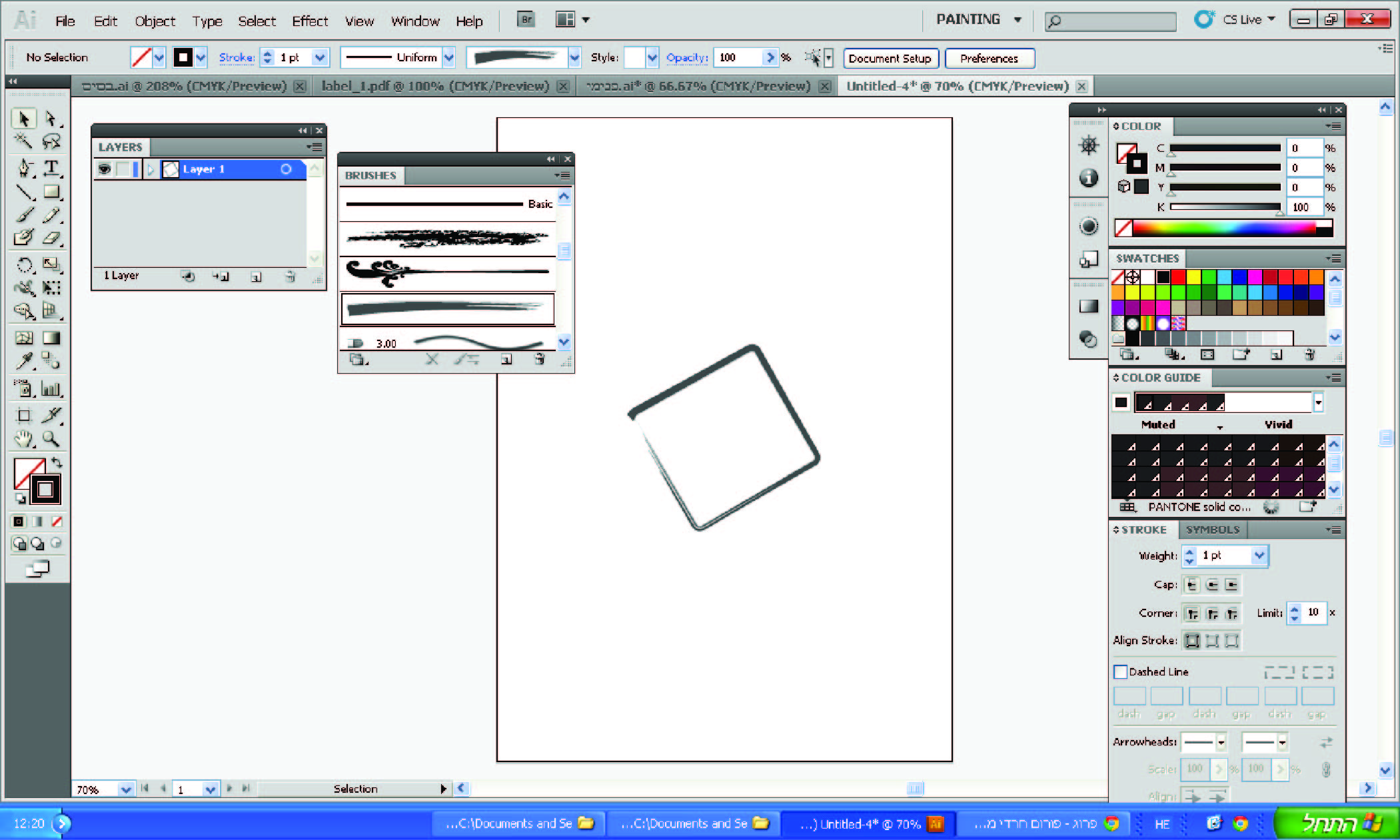The height and width of the screenshot is (840, 1400).
Task: Click the Create New Layer icon
Action: (257, 276)
